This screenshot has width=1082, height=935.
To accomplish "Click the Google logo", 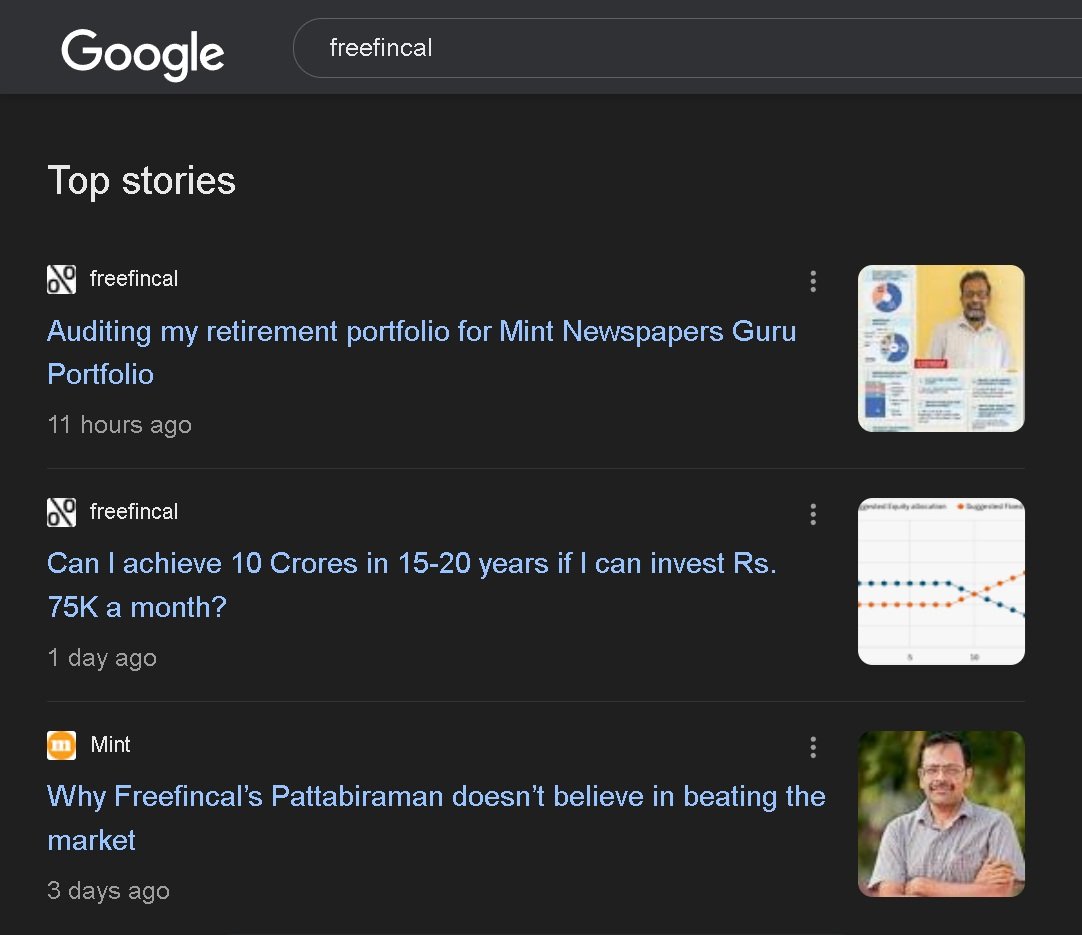I will coord(143,53).
